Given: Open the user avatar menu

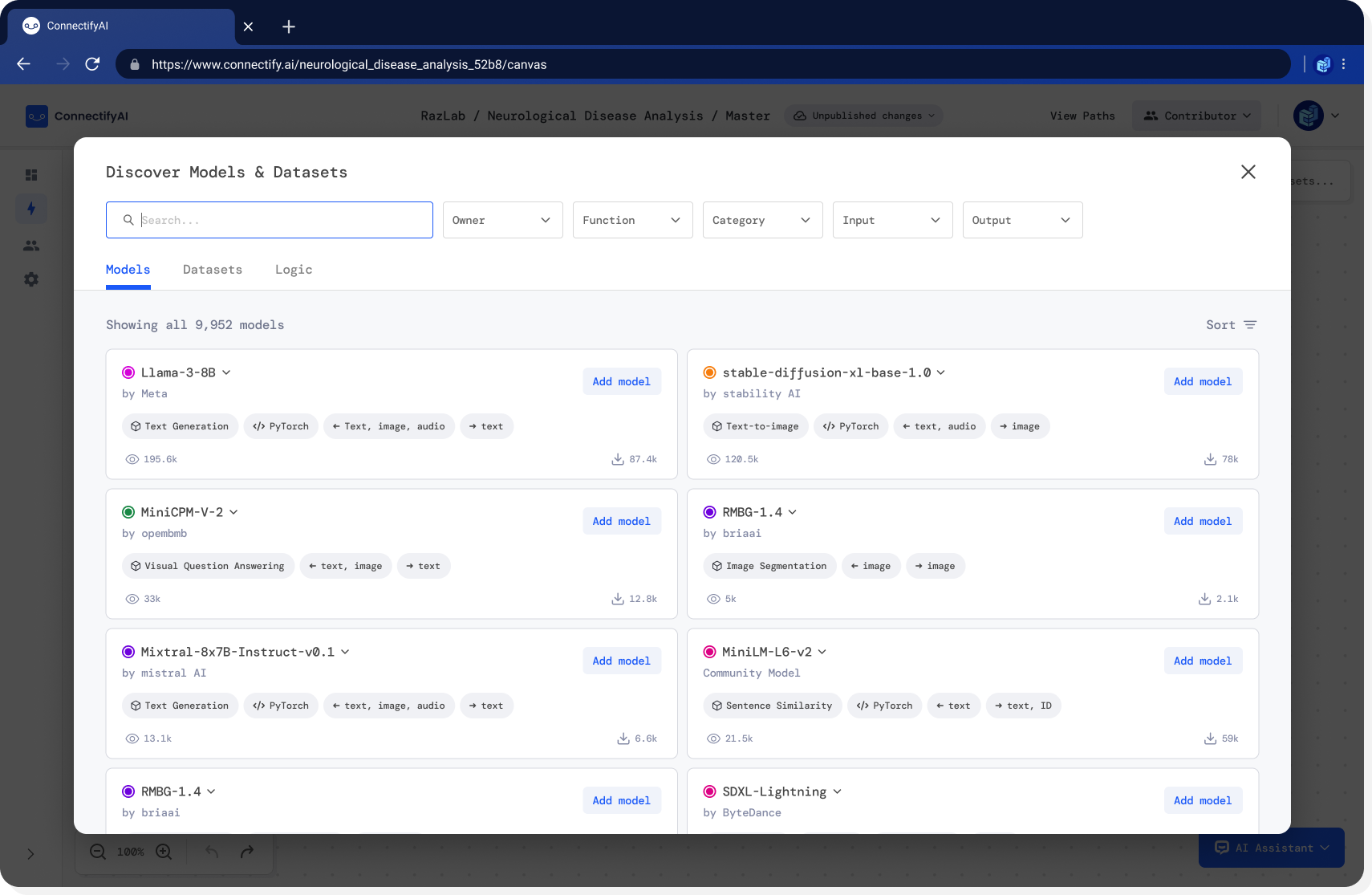Looking at the screenshot, I should (x=1317, y=116).
